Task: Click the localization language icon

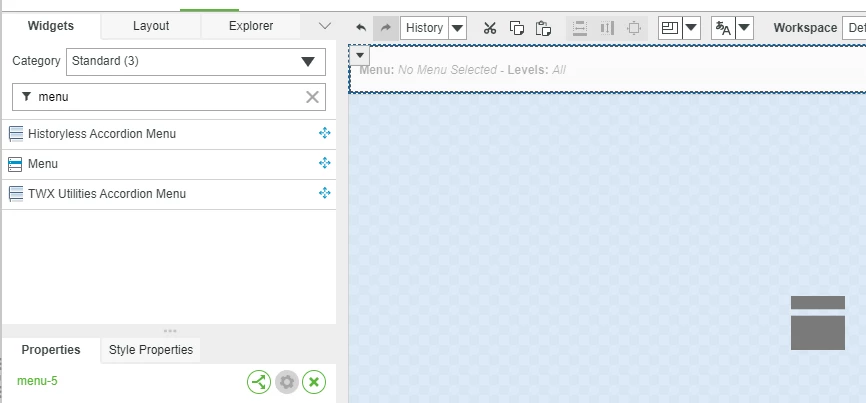Action: 723,28
